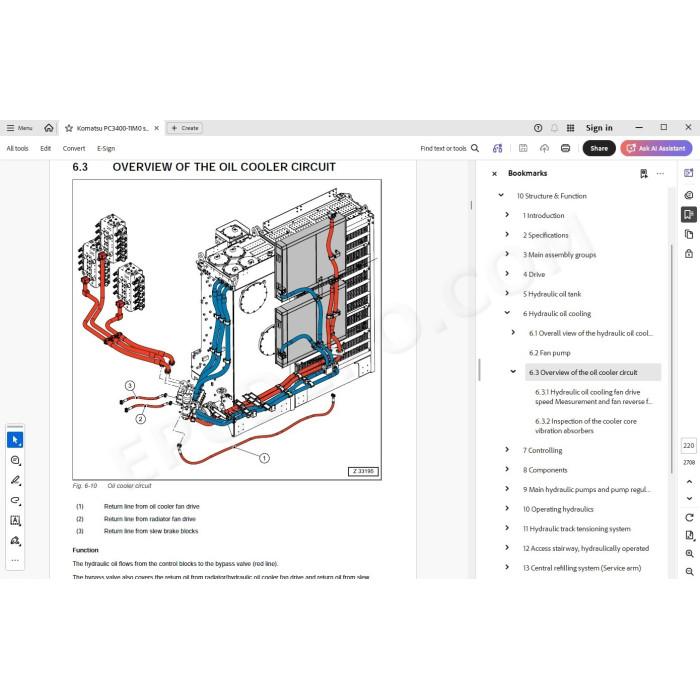Viewport: 700px width, 700px height.
Task: Click the add bookmark icon
Action: [643, 174]
